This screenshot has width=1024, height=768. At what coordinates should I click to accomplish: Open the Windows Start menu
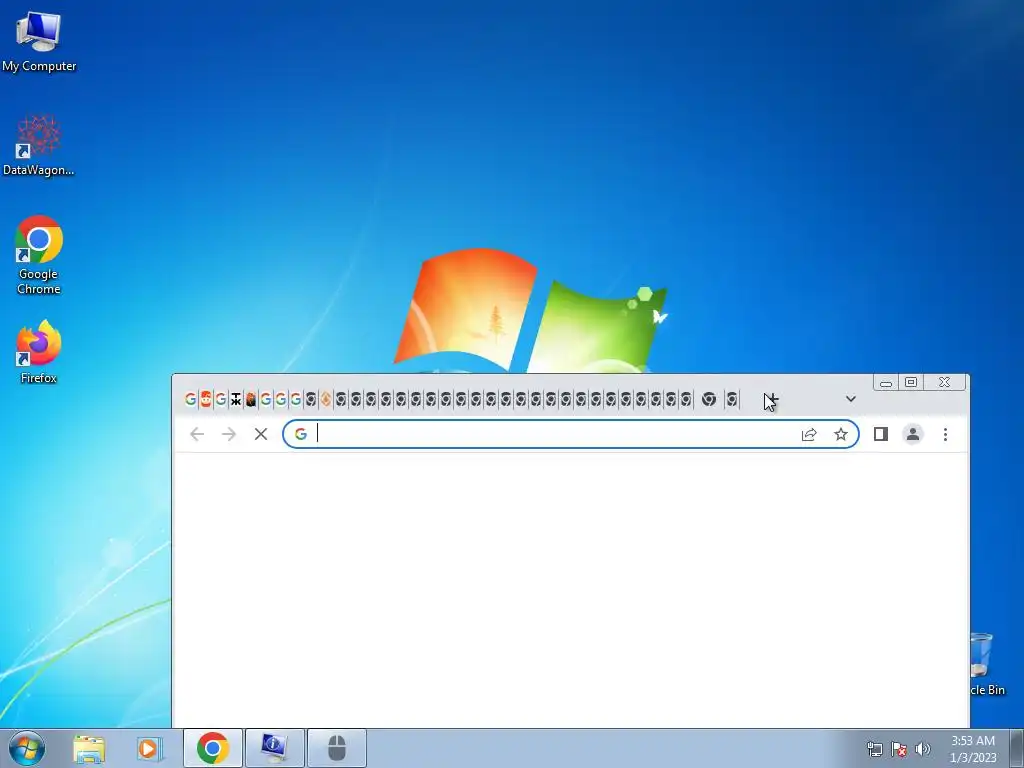[x=27, y=748]
